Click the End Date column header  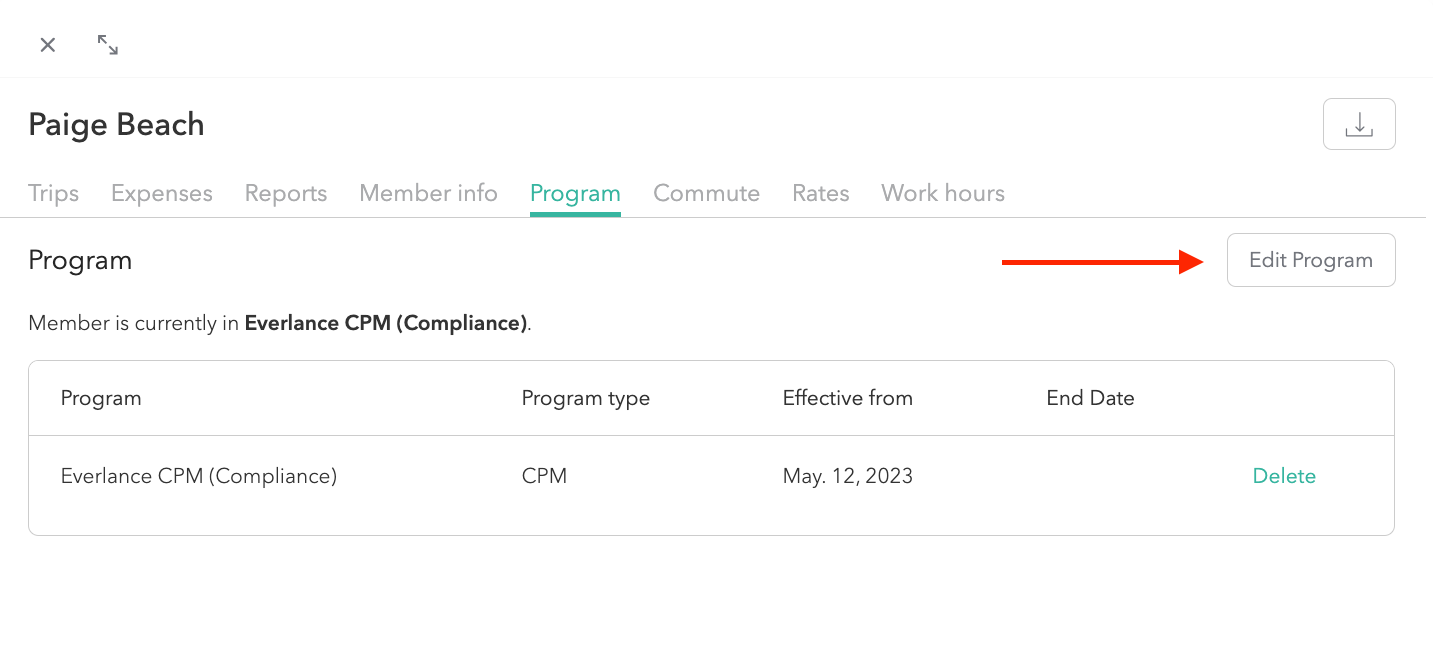click(1090, 398)
